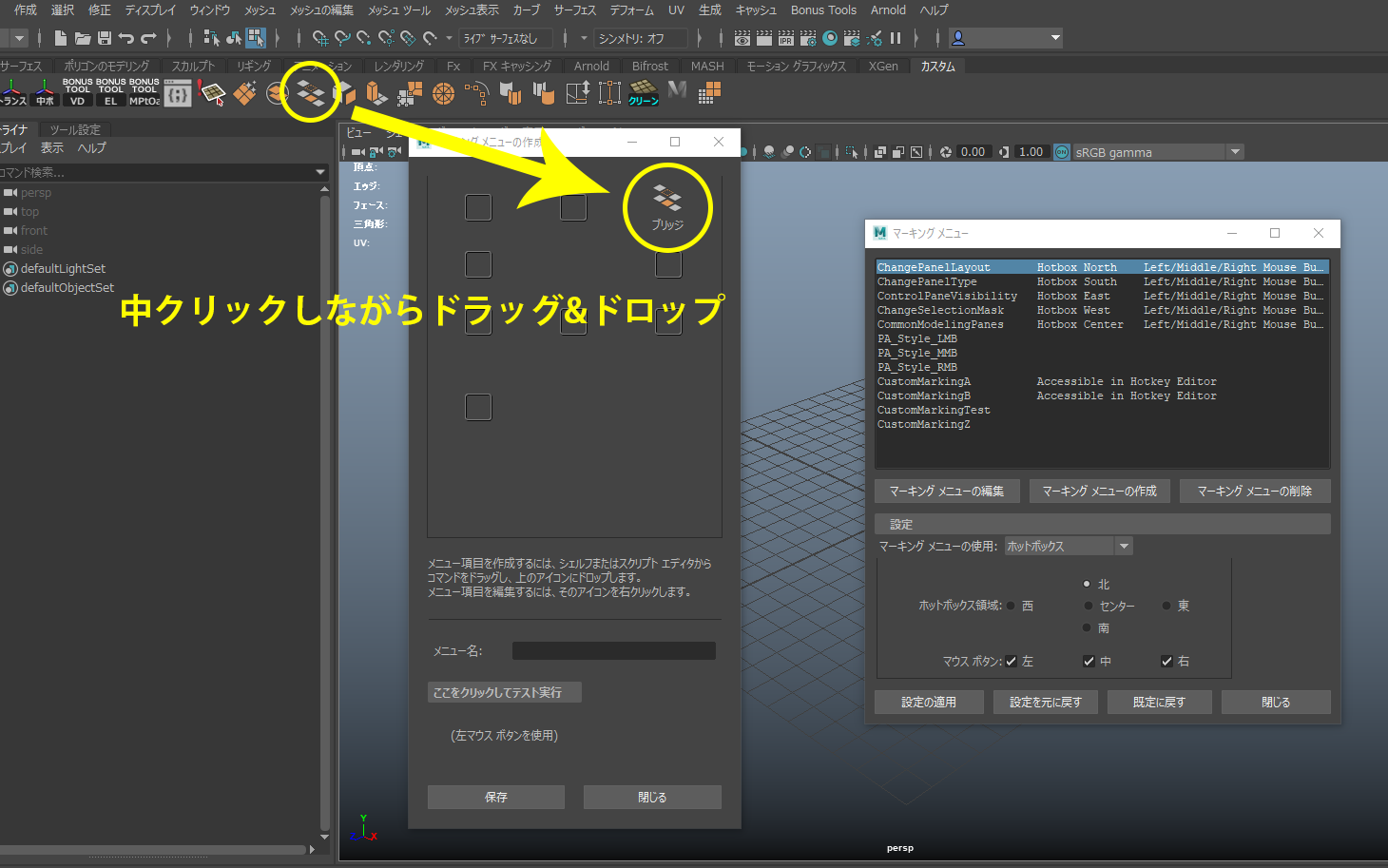Click the orange grid shelf icon
This screenshot has width=1388, height=868.
click(709, 92)
